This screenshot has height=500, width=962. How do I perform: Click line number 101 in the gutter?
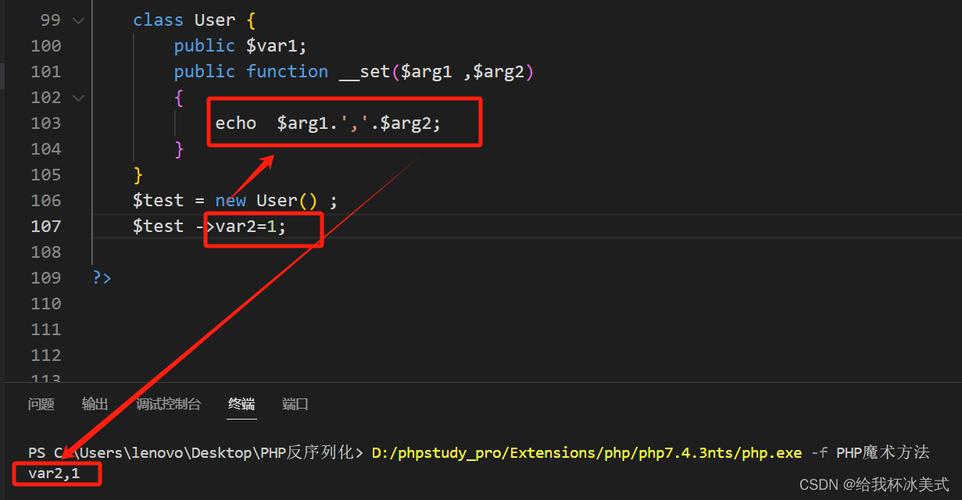[x=46, y=72]
